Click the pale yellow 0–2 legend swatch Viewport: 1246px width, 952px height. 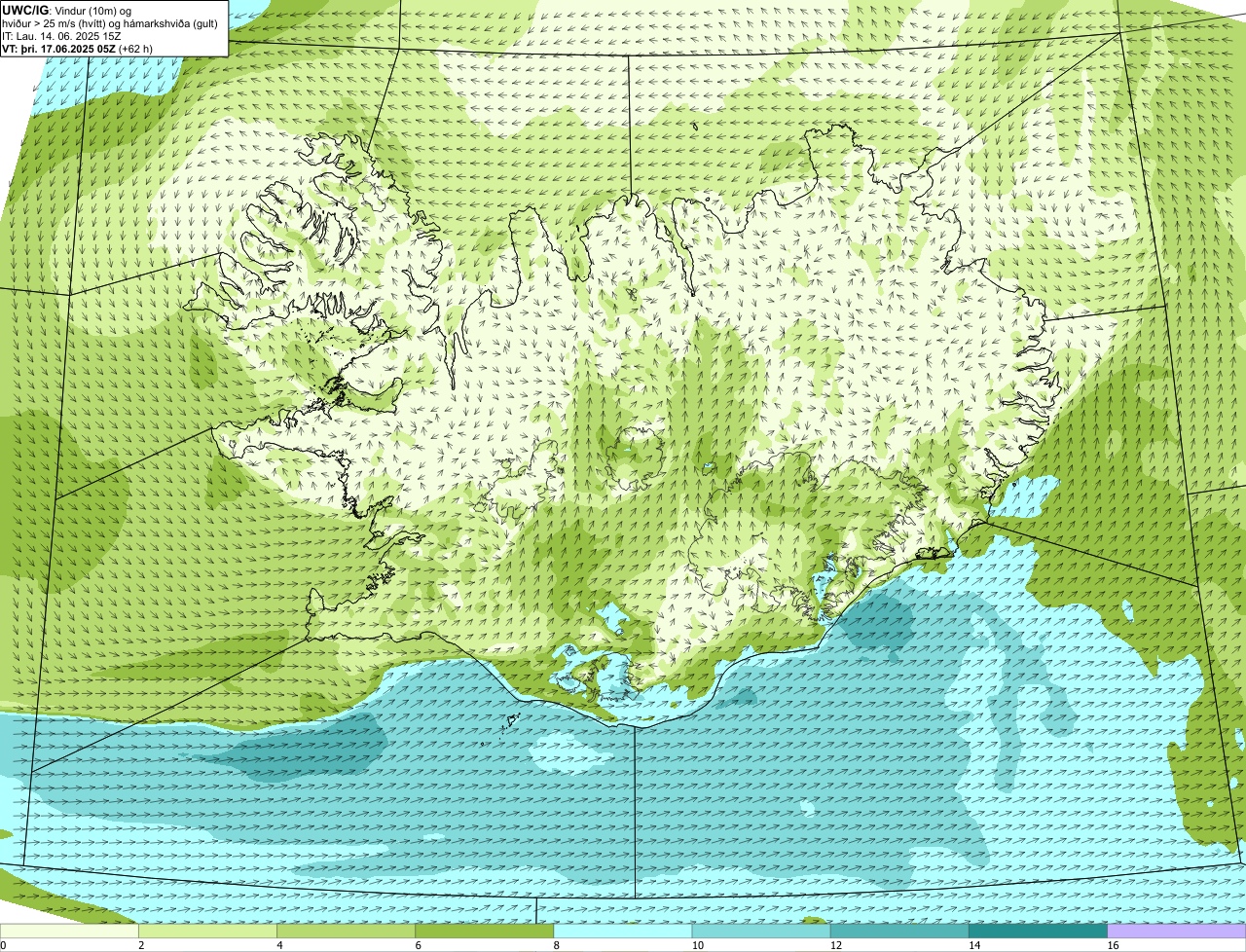69,931
